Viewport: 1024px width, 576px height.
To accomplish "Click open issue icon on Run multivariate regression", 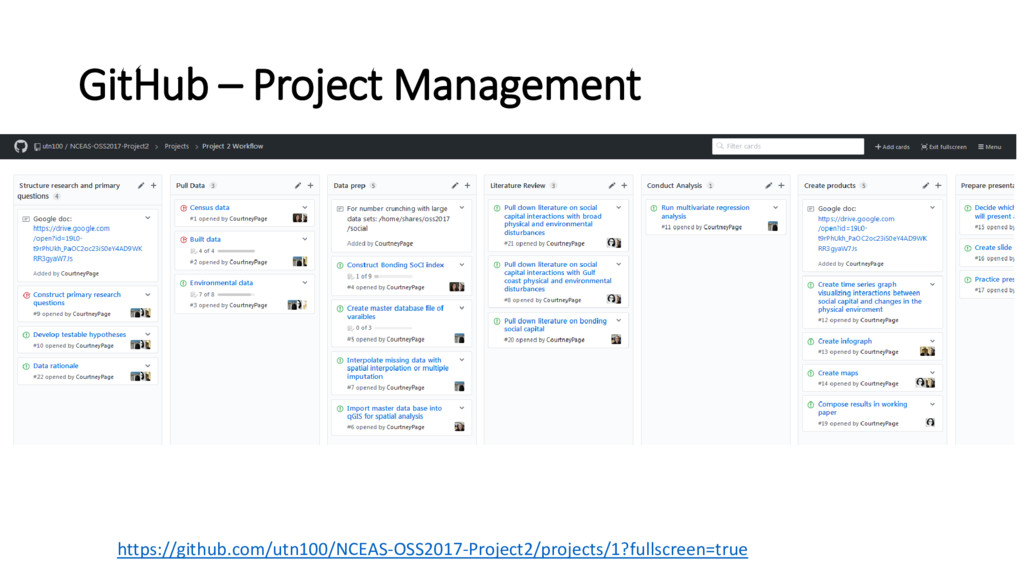I will tap(654, 208).
